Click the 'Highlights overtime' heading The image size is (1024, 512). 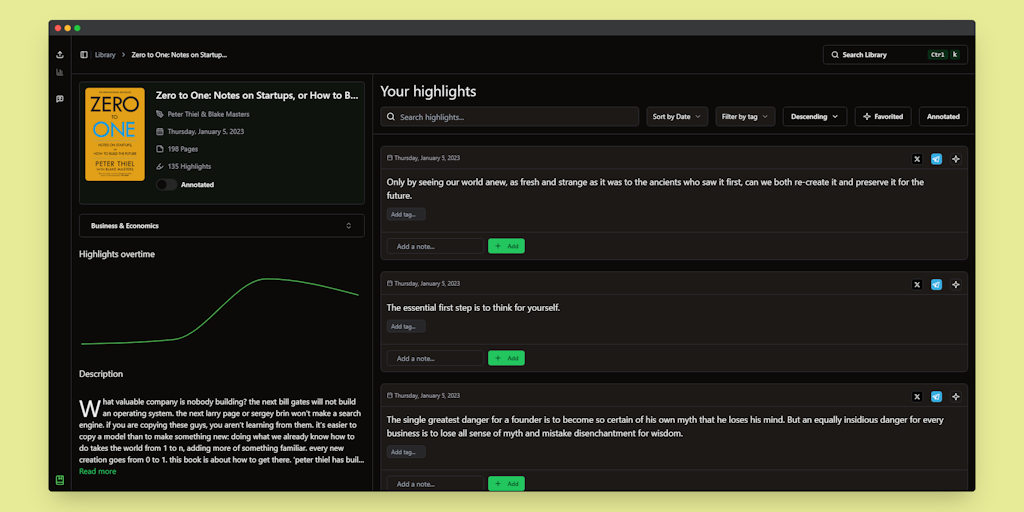click(117, 254)
